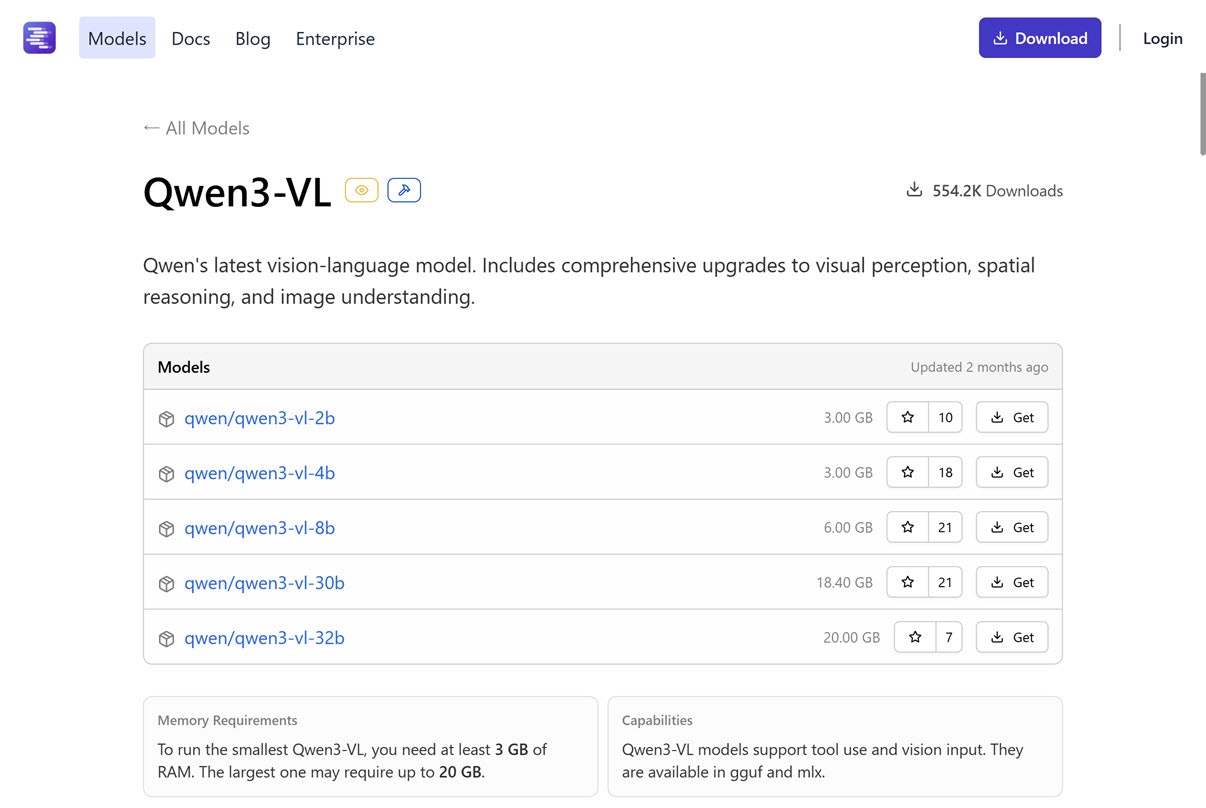Open the Models nav tab
Viewport: 1206px width, 808px height.
(117, 38)
